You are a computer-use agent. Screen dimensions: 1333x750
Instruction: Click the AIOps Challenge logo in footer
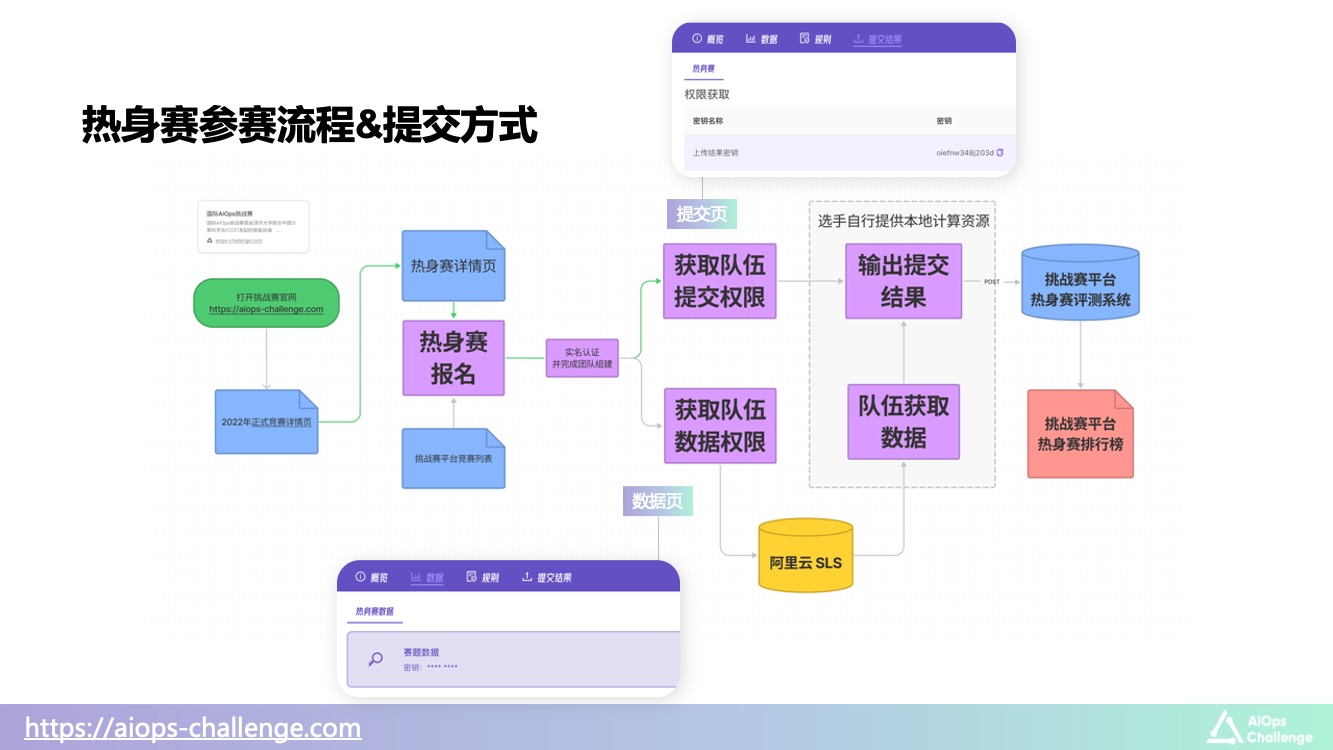(1259, 728)
